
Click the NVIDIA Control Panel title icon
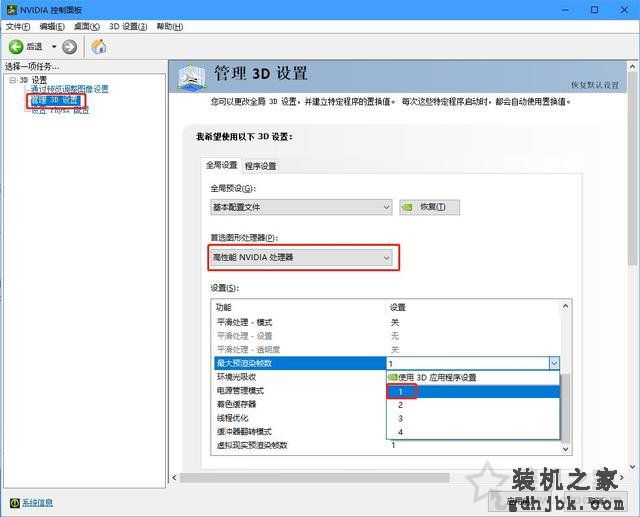pos(11,9)
